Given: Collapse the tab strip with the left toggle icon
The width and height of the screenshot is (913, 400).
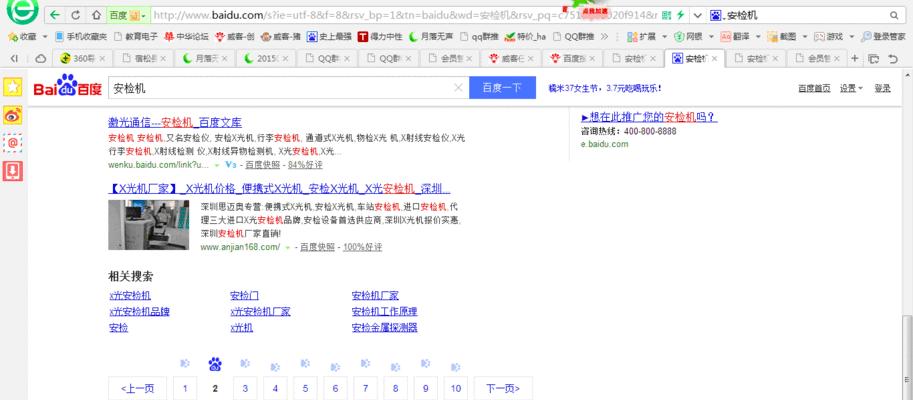Looking at the screenshot, I should click(x=15, y=58).
